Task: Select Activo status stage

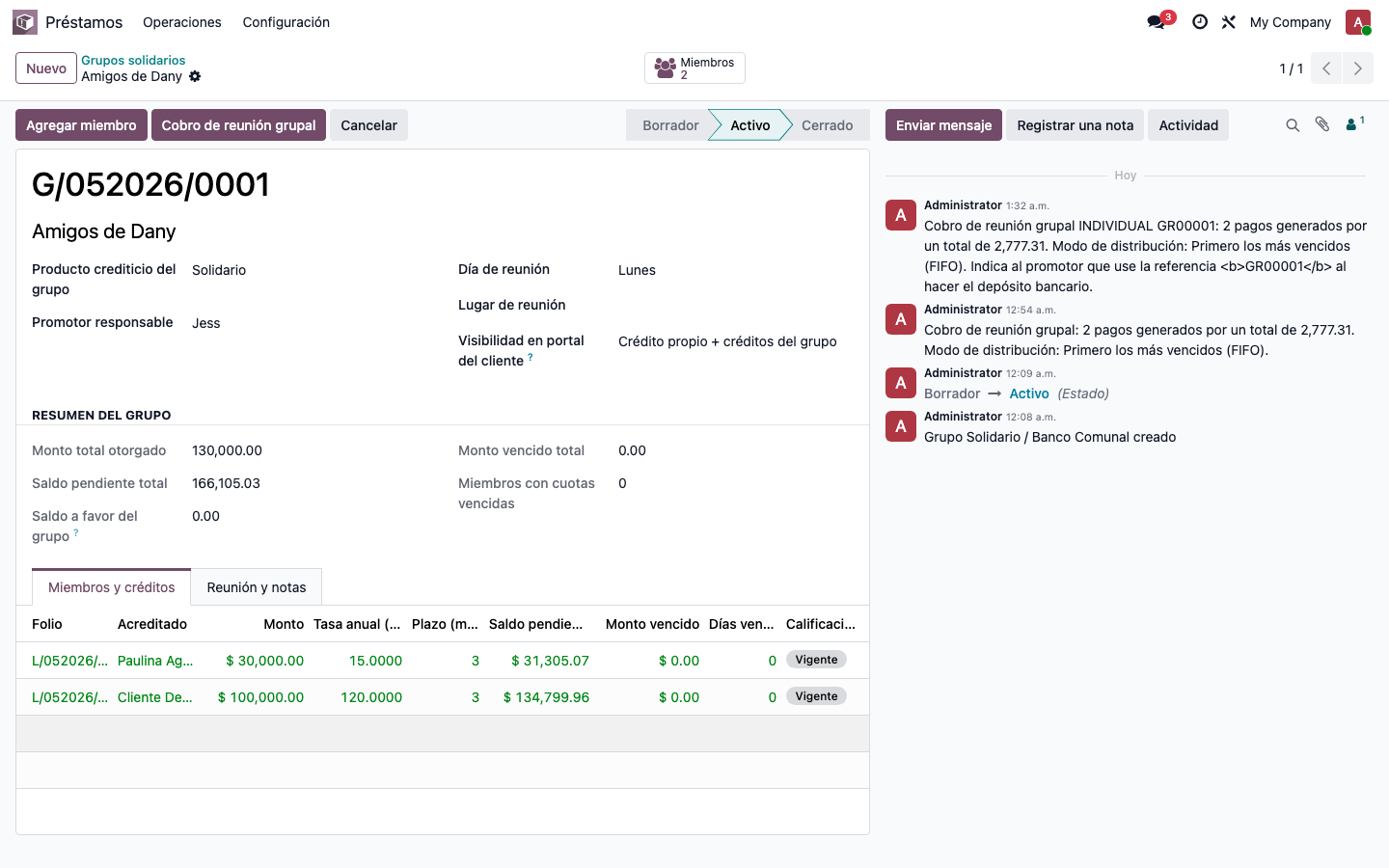Action: (749, 125)
